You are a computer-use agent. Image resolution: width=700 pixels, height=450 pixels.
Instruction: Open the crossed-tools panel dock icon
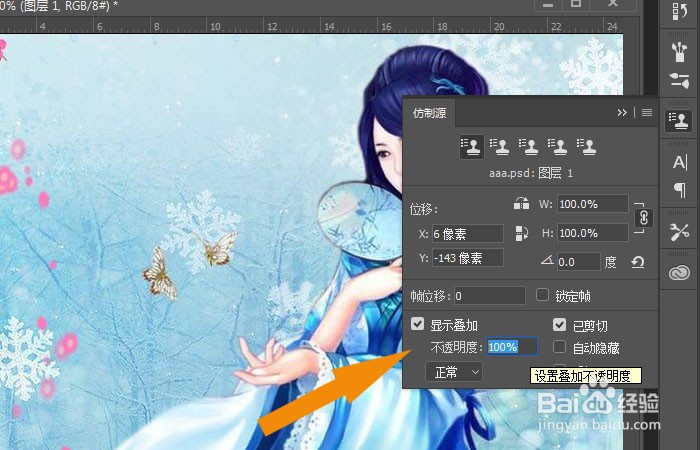pos(679,232)
